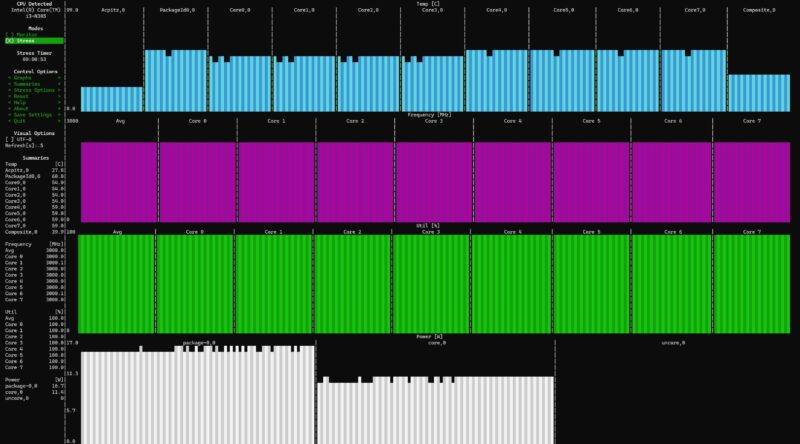Image resolution: width=800 pixels, height=444 pixels.
Task: Click the package-0,0 row in Power summary
Action: [34, 386]
